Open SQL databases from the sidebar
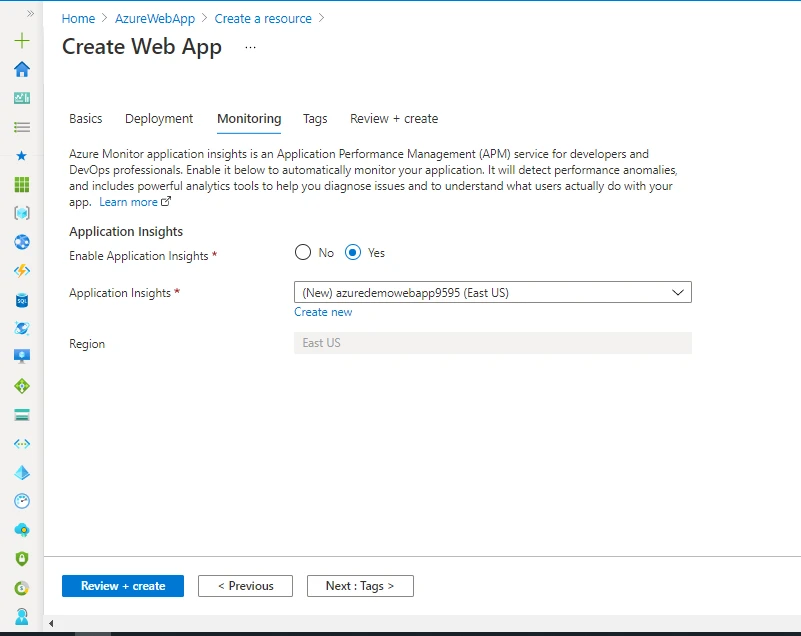The height and width of the screenshot is (636, 801). coord(21,299)
